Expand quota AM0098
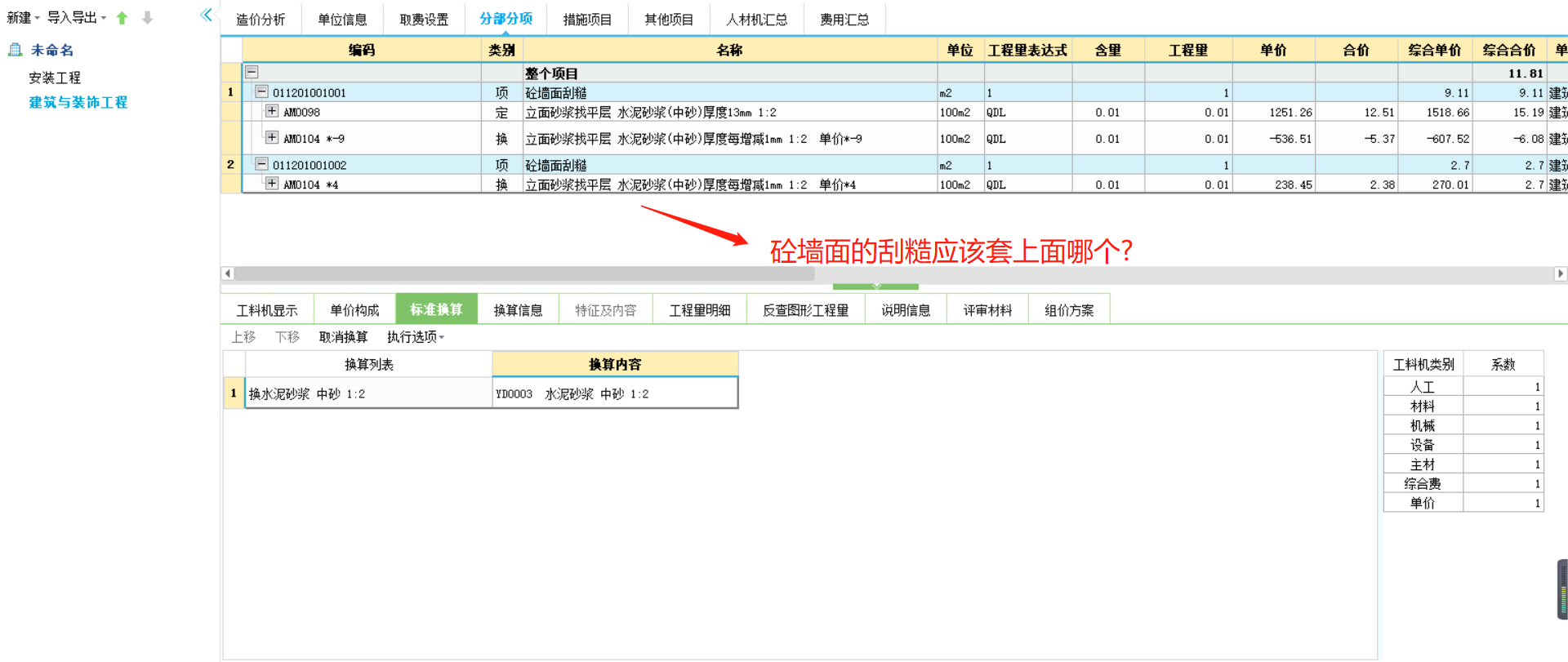The width and height of the screenshot is (1568, 662). pyautogui.click(x=272, y=111)
